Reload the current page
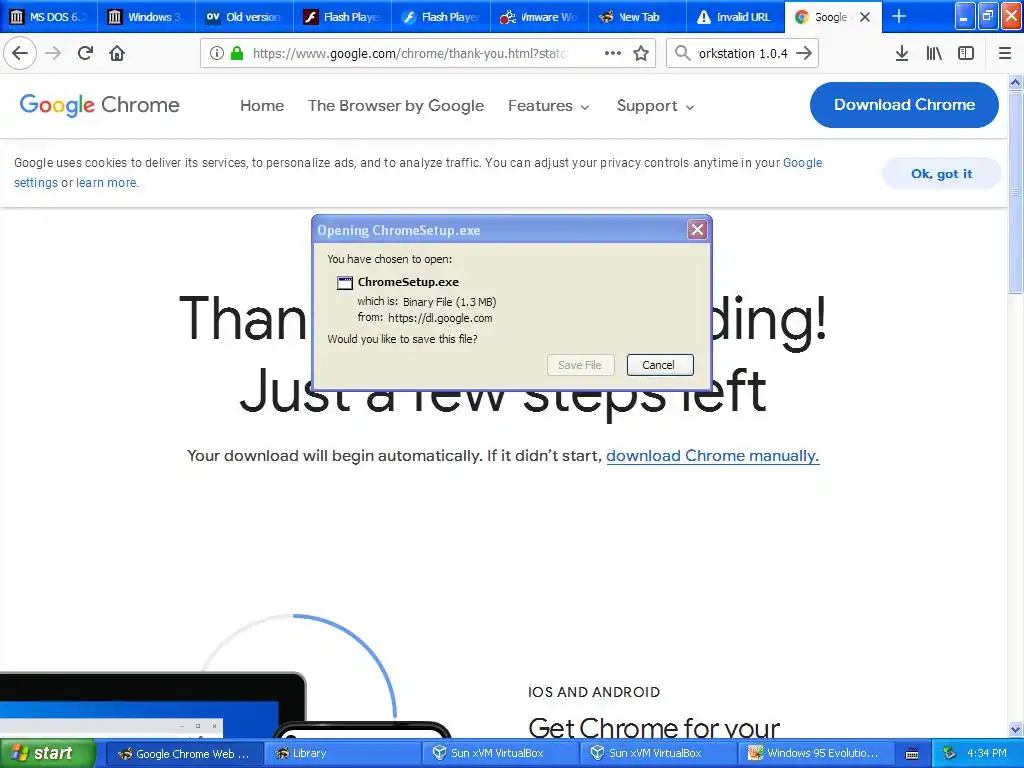The width and height of the screenshot is (1024, 768). (x=85, y=53)
